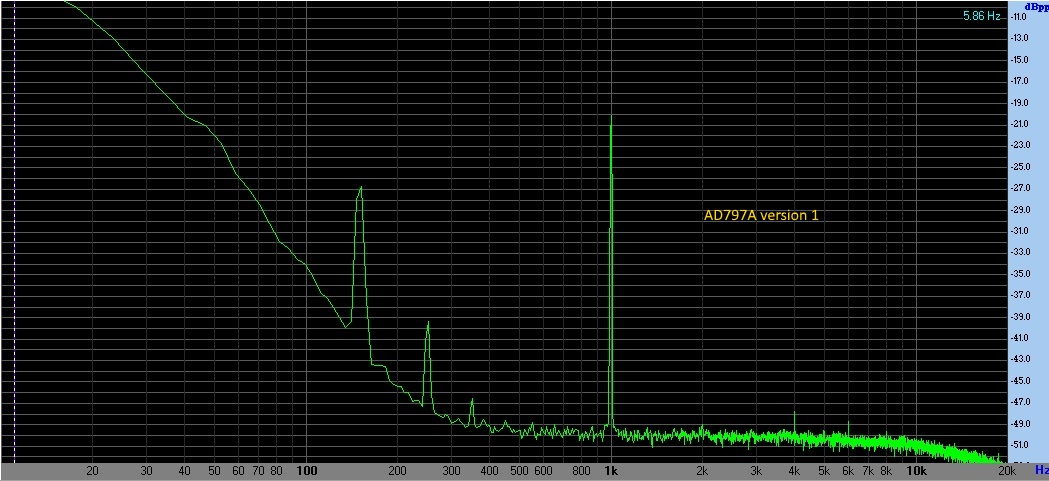Click the '800' frequency axis label
Screen dimensions: 1049x481
(x=581, y=470)
